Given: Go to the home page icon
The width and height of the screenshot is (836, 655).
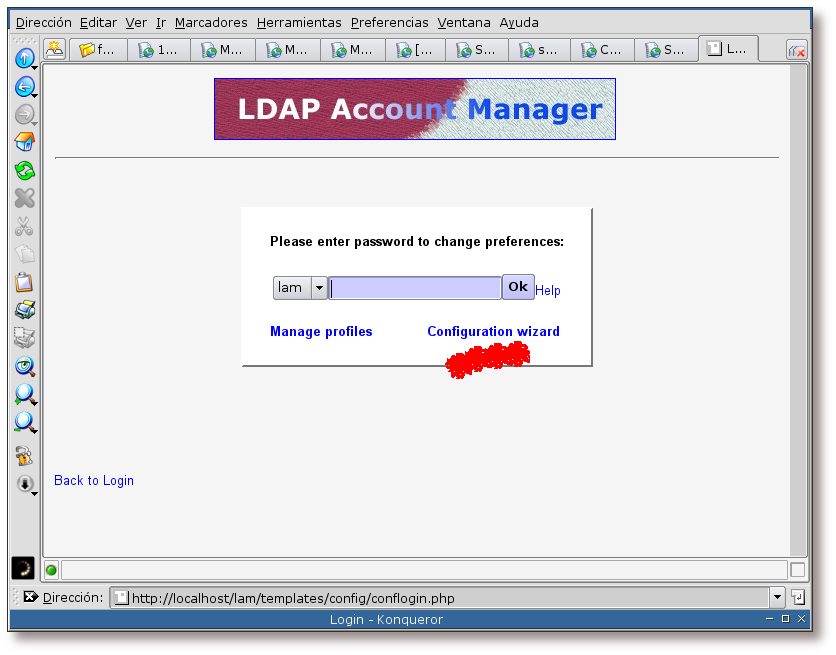Looking at the screenshot, I should tap(24, 142).
